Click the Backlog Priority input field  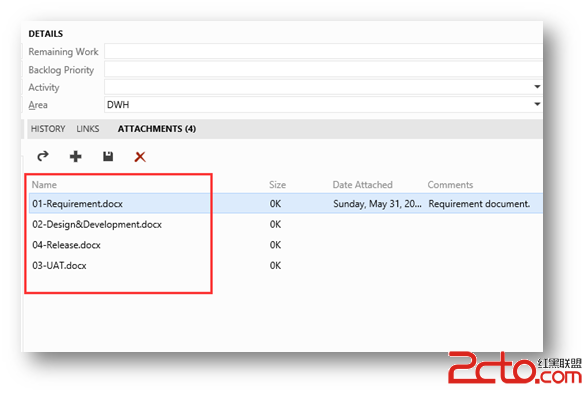pos(323,69)
